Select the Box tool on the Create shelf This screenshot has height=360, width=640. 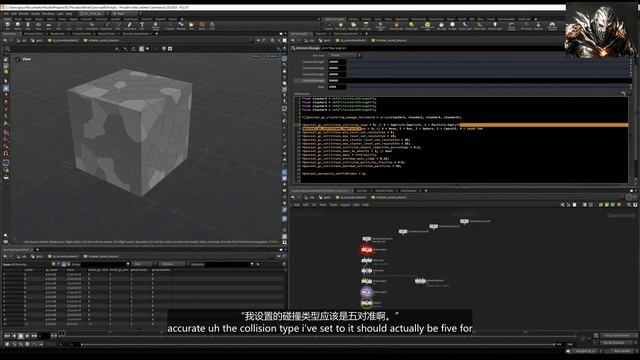[8, 26]
